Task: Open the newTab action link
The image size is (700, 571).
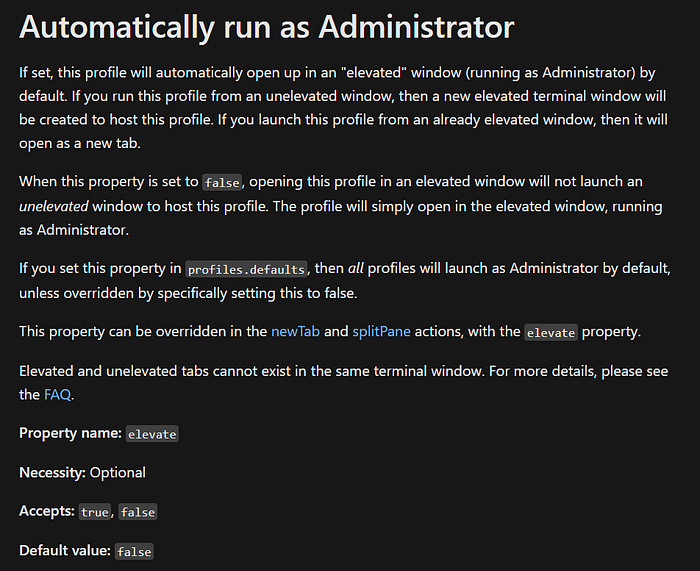Action: click(x=295, y=331)
